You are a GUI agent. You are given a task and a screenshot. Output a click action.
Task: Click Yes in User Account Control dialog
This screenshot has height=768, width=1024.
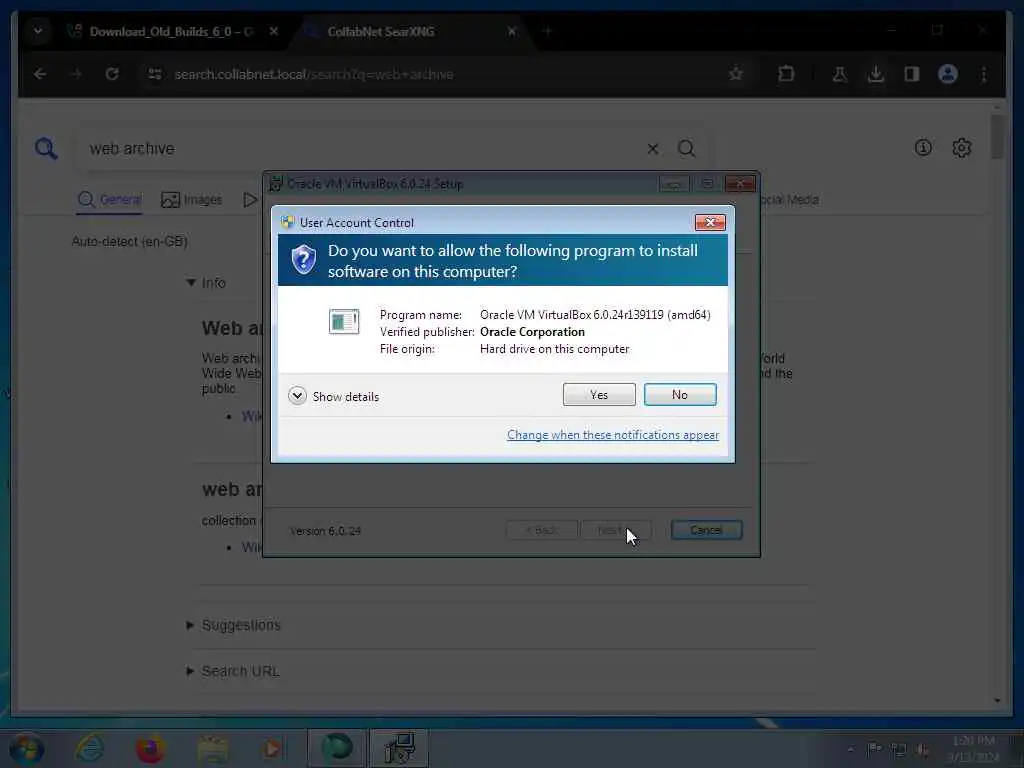coord(599,394)
